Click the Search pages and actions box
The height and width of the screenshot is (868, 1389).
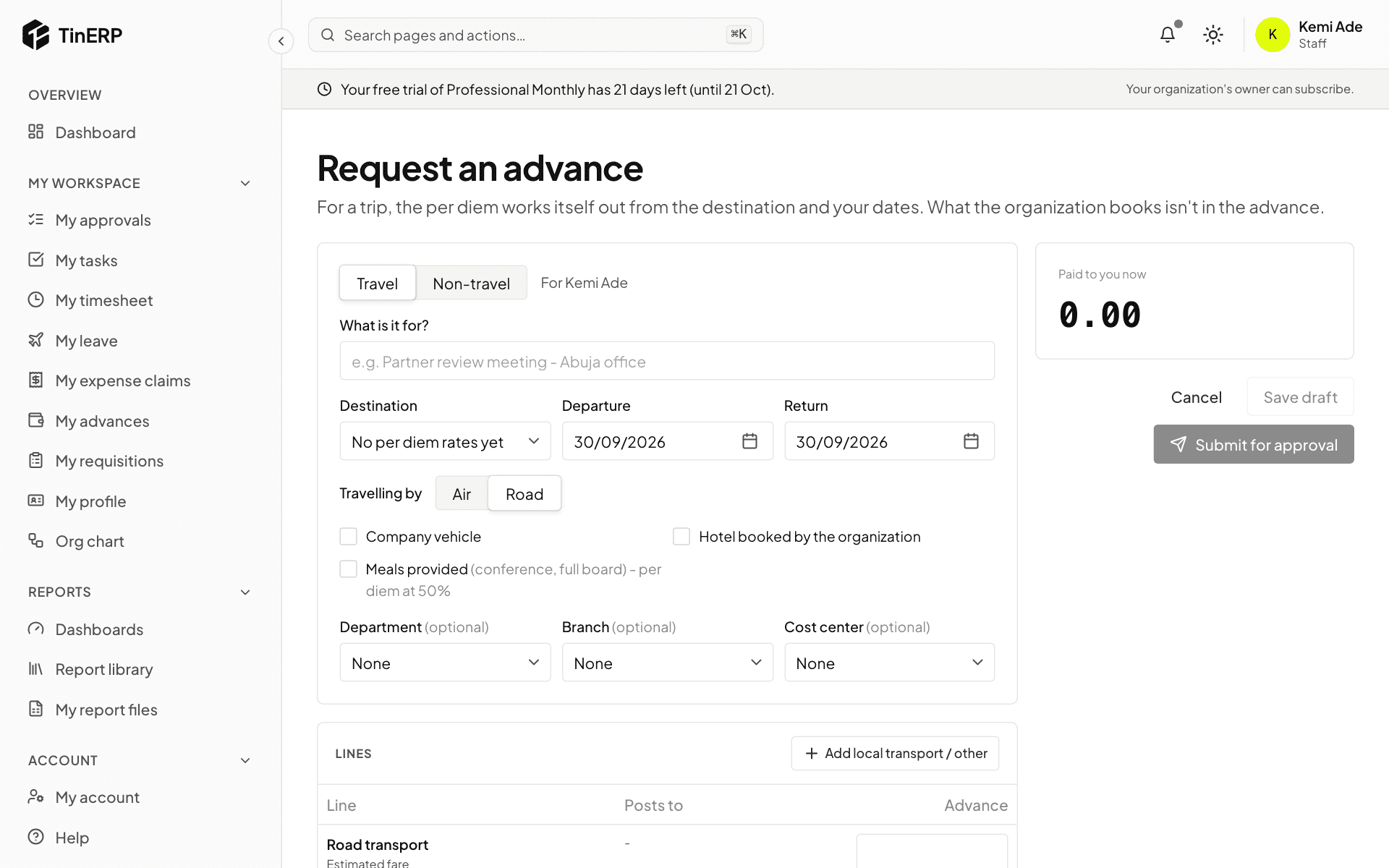pos(536,35)
